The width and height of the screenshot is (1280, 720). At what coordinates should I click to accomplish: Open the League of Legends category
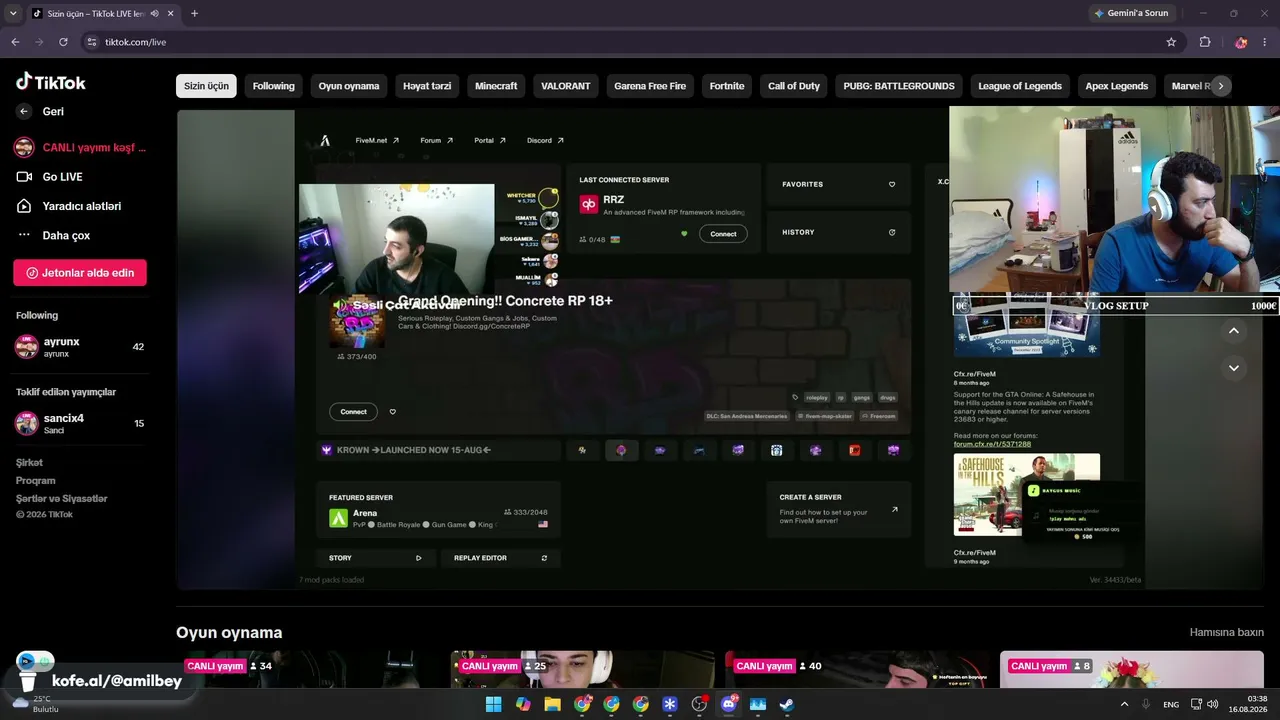[x=1020, y=86]
